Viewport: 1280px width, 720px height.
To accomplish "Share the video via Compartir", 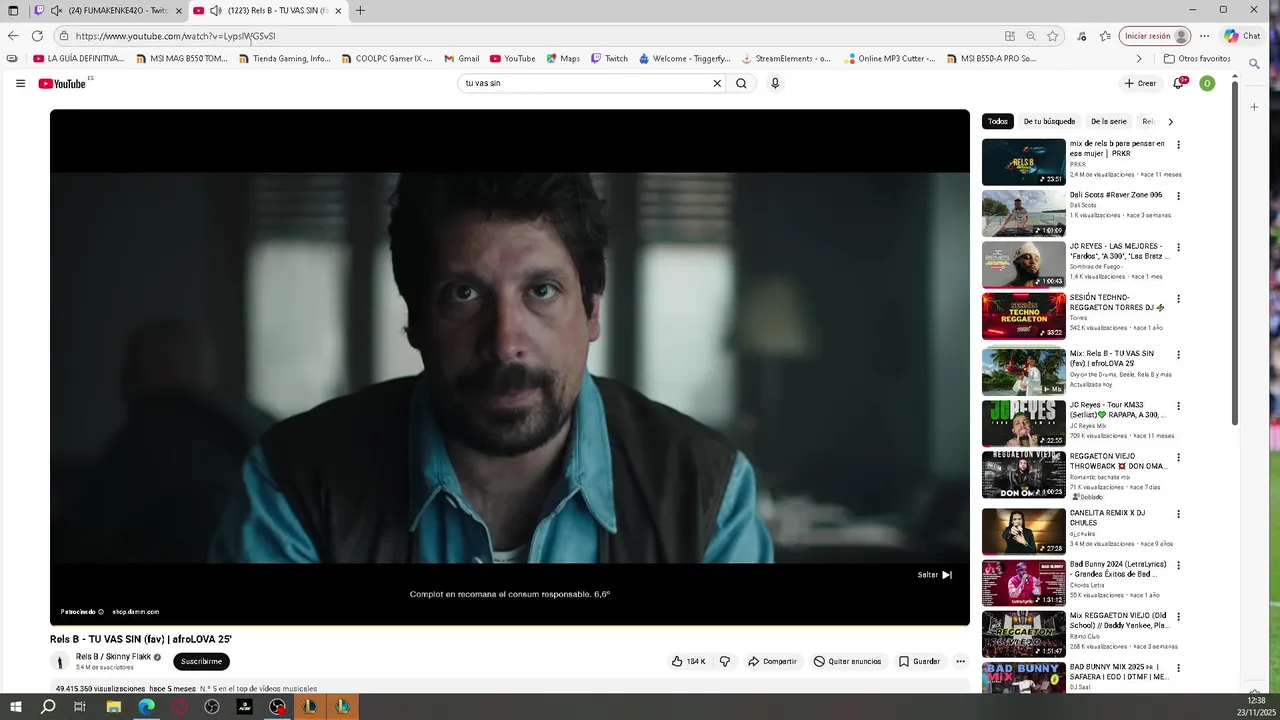I will [x=773, y=661].
